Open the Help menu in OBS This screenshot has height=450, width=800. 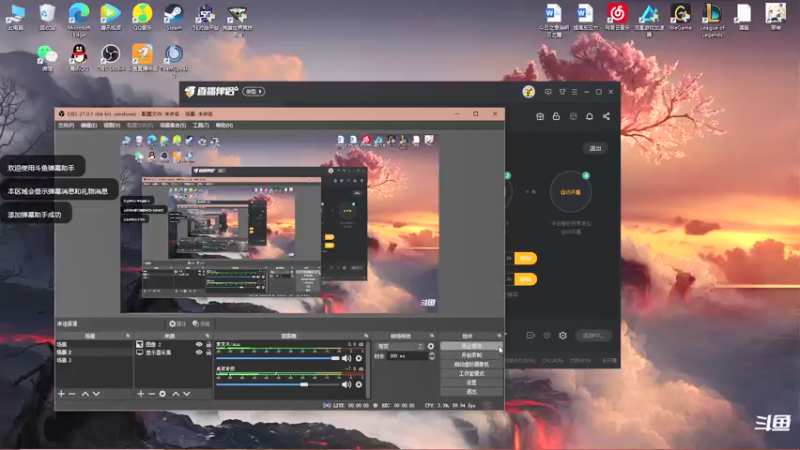click(224, 125)
